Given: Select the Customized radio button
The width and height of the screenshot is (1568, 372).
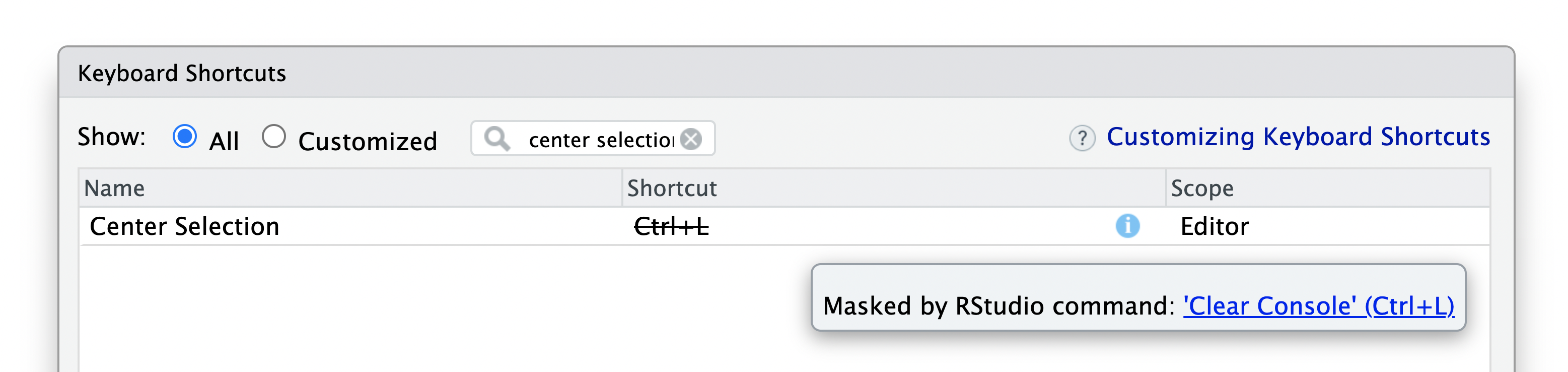Looking at the screenshot, I should click(x=273, y=137).
